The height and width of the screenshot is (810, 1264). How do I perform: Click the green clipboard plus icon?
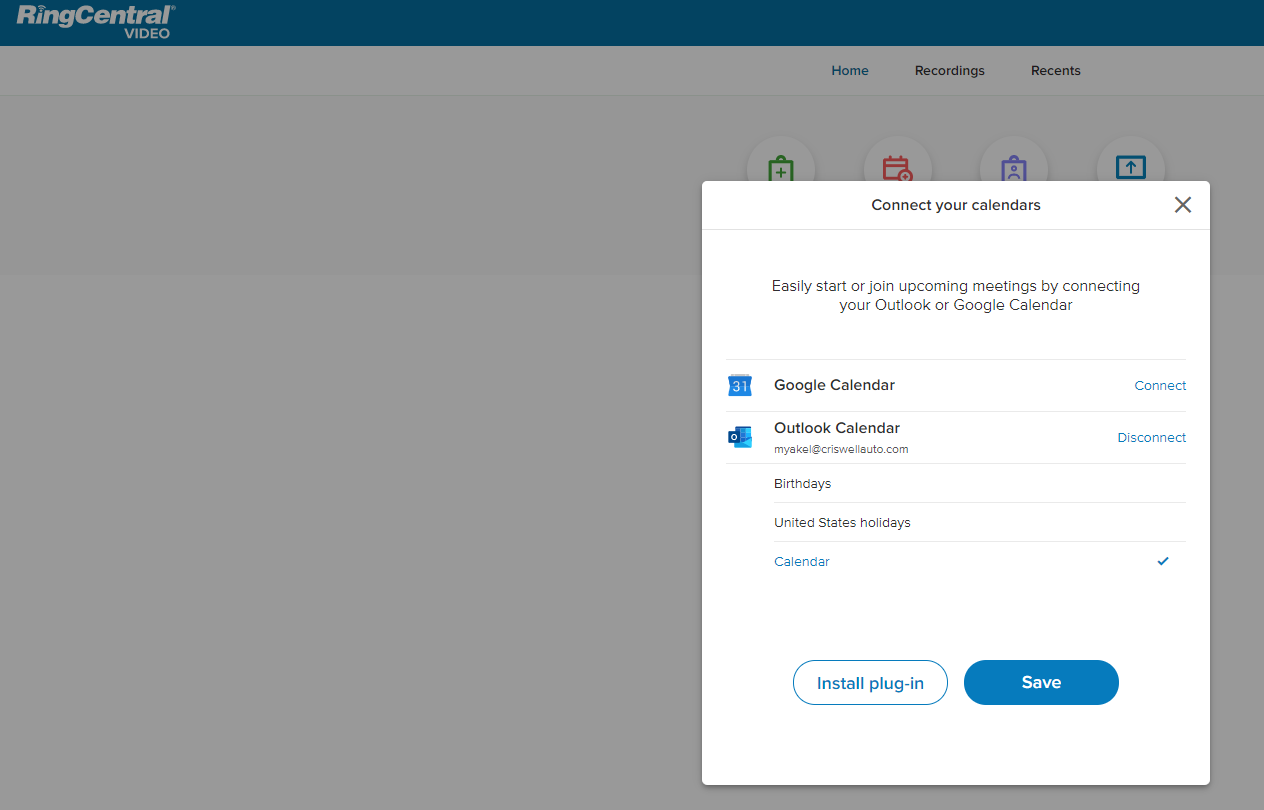[781, 169]
